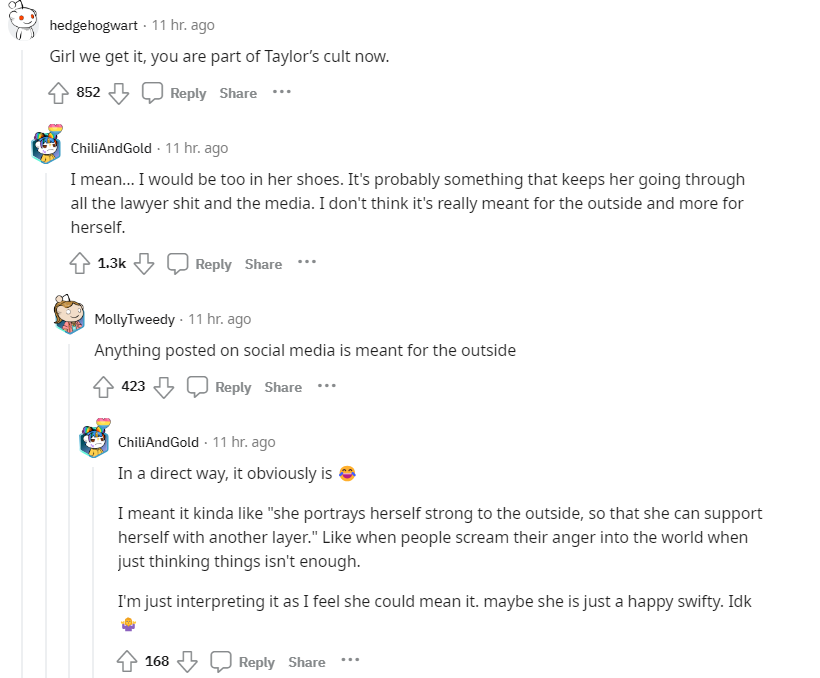
Task: Reply to MollyTweedy's comment
Action: (x=220, y=387)
